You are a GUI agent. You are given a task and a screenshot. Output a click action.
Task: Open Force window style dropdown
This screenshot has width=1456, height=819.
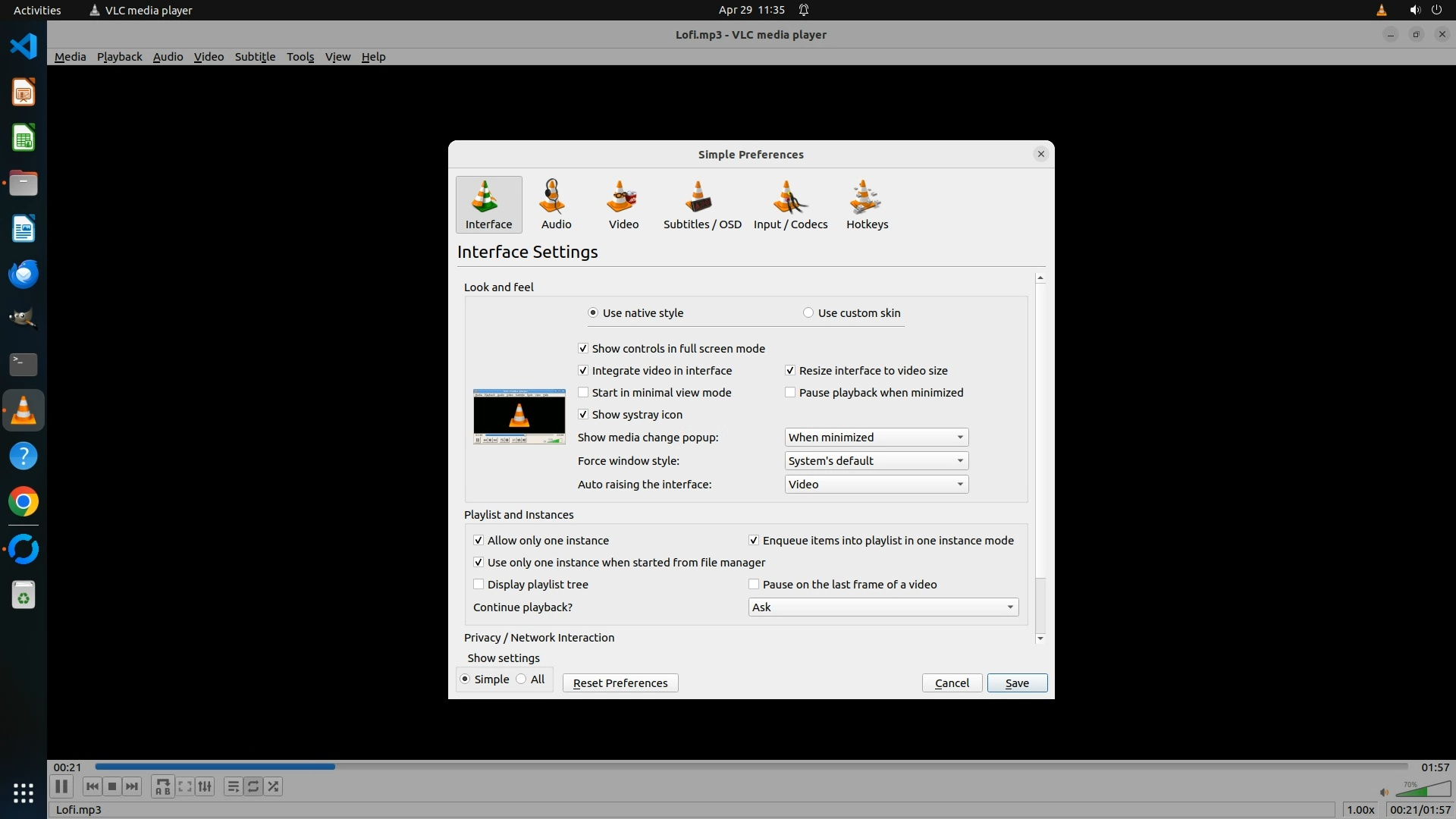click(876, 461)
